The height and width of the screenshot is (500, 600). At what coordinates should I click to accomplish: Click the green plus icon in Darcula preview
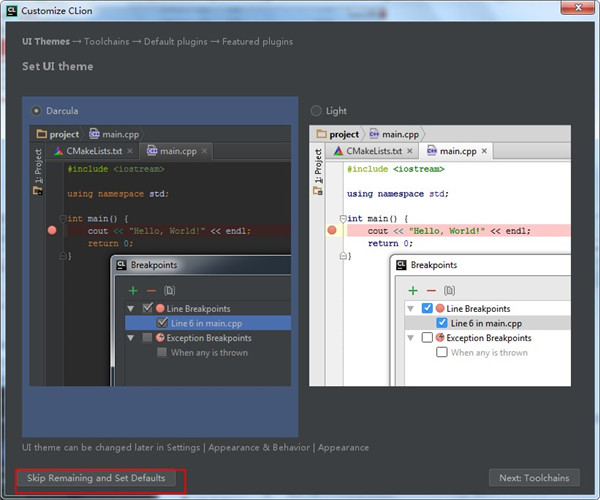[132, 289]
